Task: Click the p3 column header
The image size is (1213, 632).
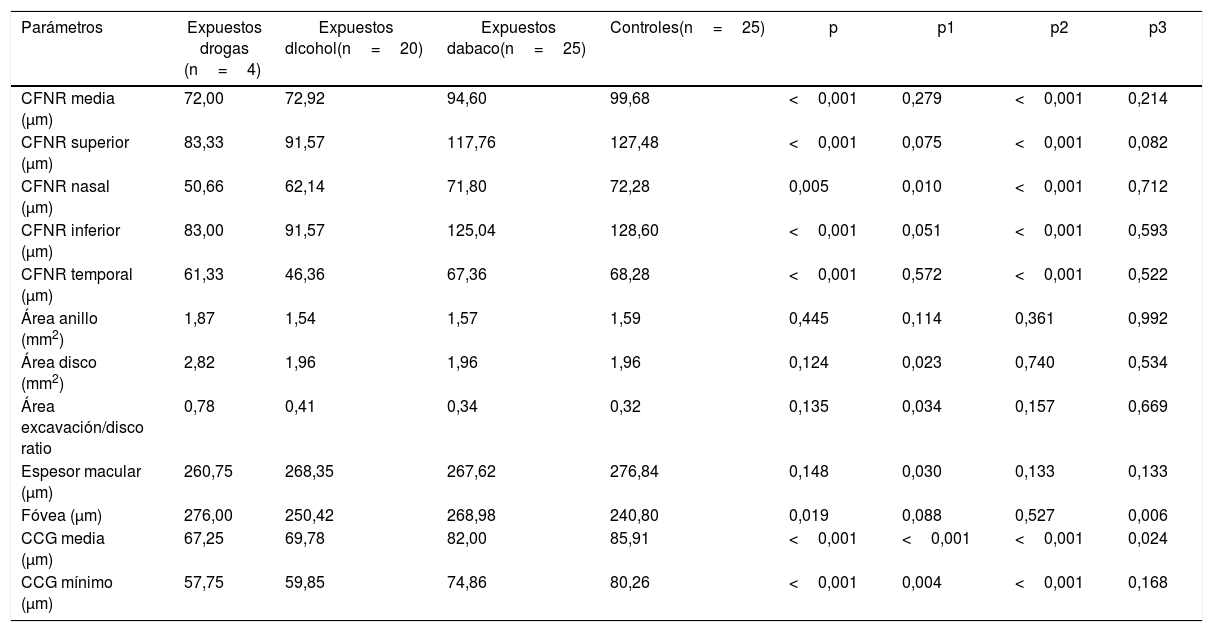Action: tap(1157, 28)
